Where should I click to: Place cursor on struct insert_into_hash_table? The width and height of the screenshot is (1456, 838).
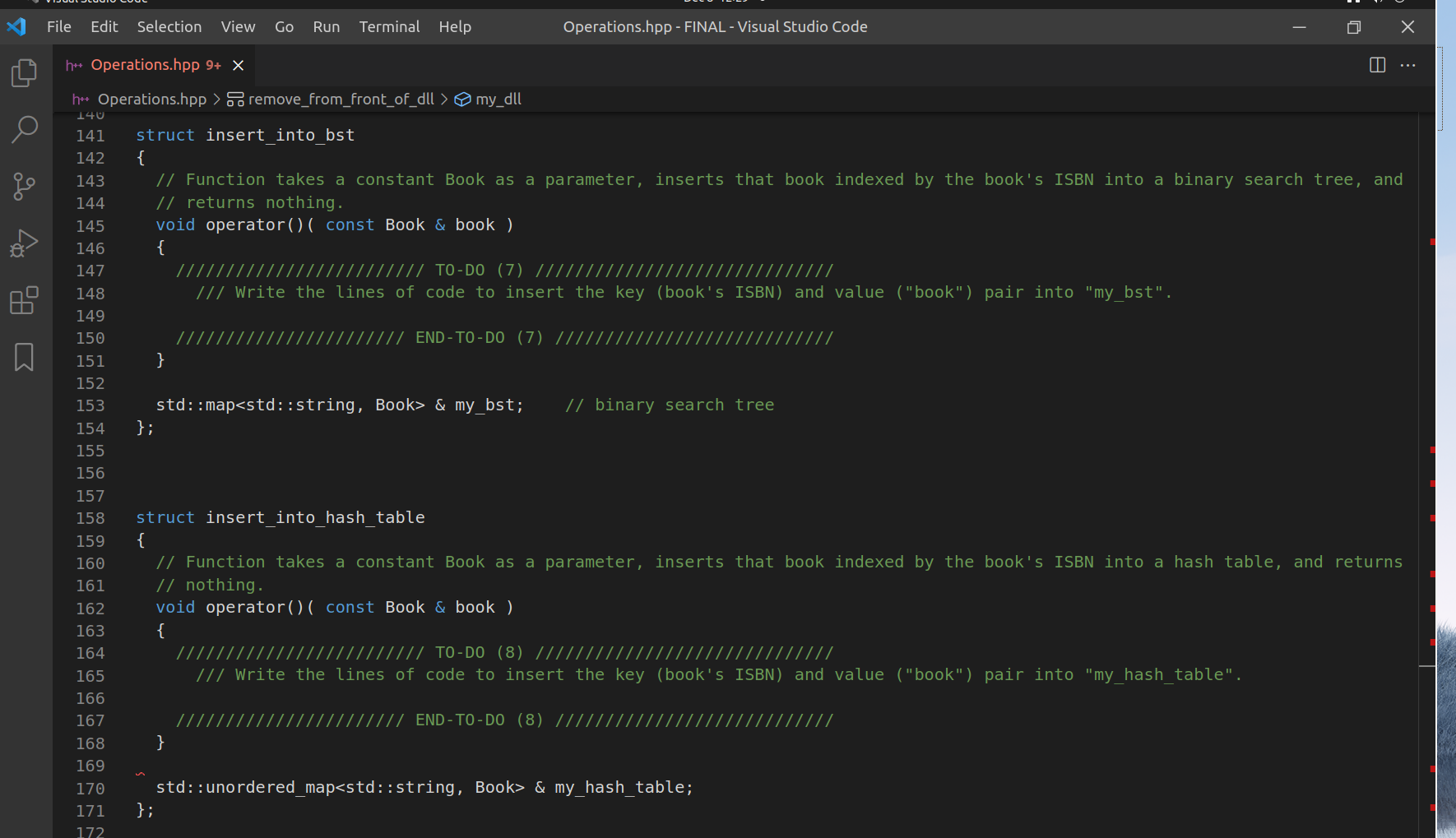(x=281, y=517)
